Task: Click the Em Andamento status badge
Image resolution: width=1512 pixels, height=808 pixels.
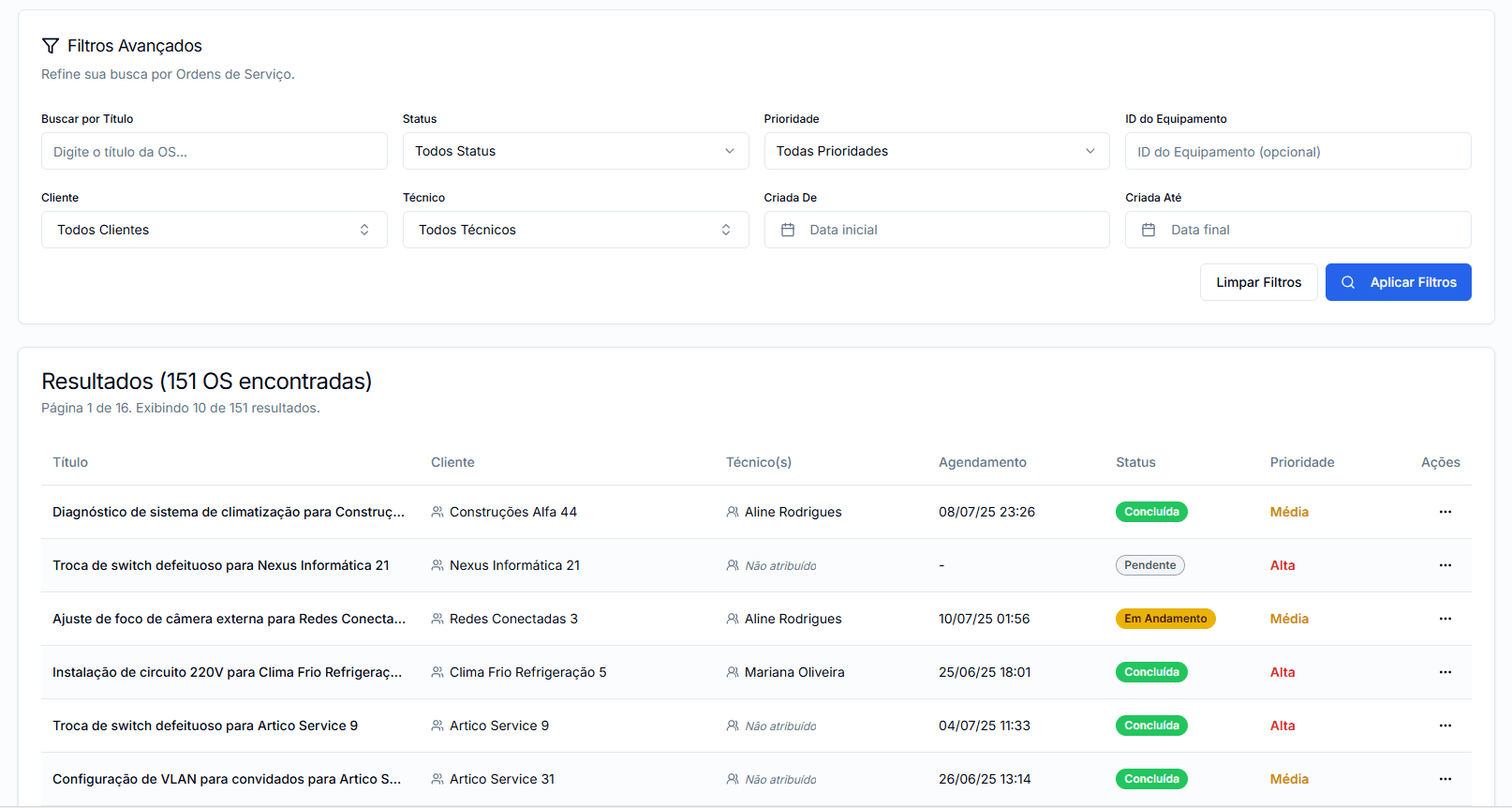Action: [1165, 619]
